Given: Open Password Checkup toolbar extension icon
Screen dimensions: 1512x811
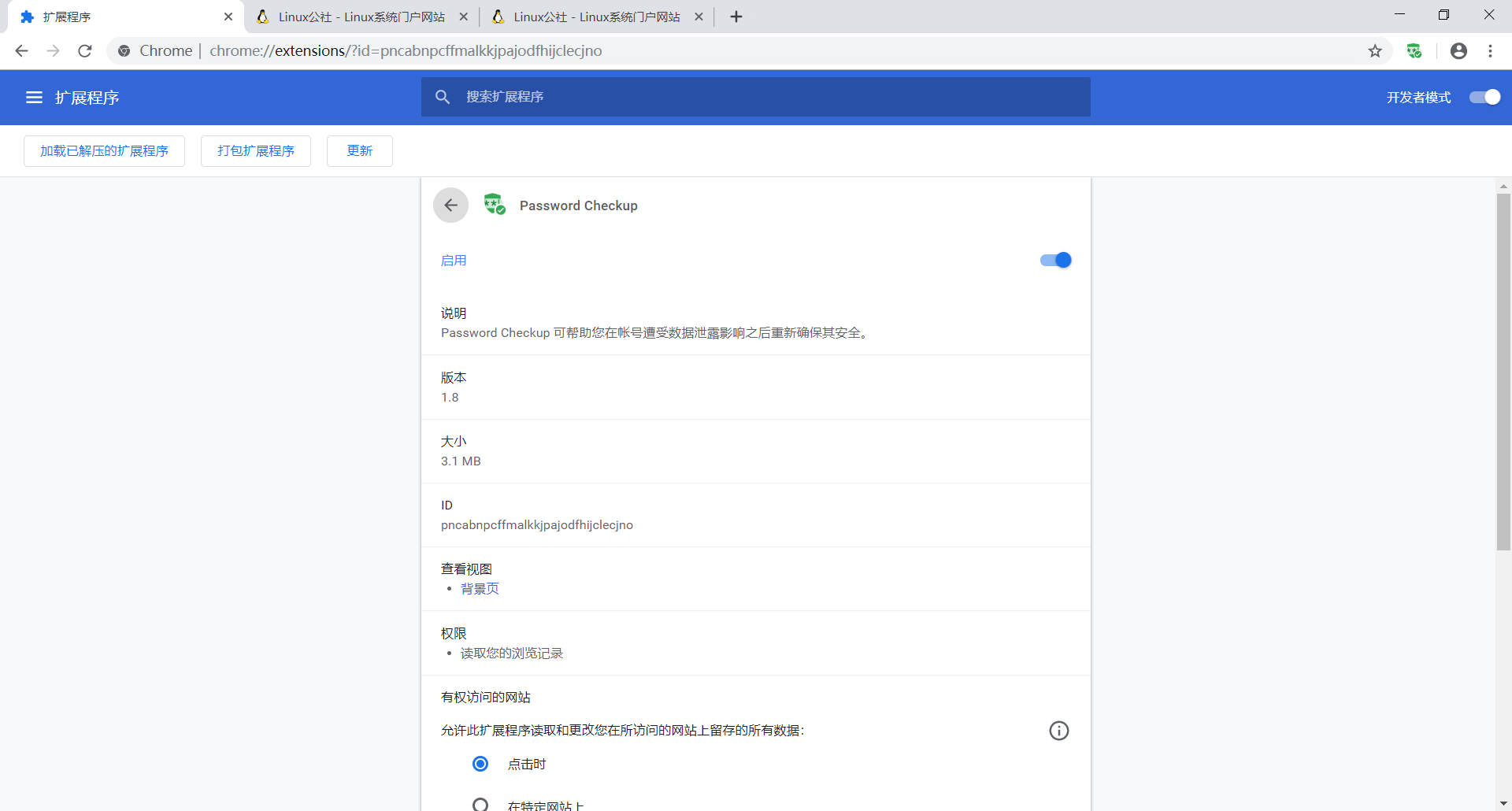Looking at the screenshot, I should click(1414, 51).
